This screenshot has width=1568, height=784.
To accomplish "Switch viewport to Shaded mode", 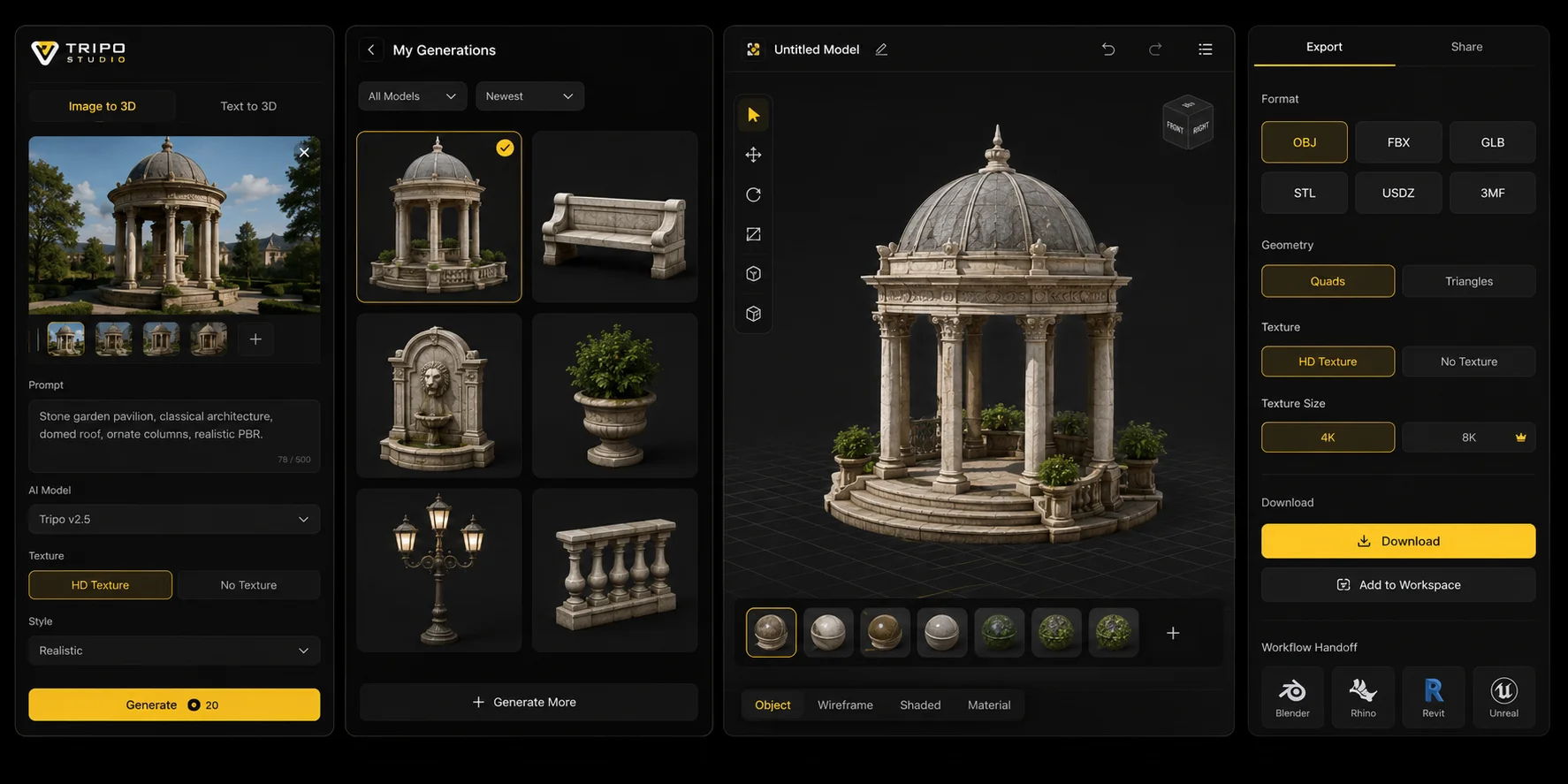I will [920, 705].
